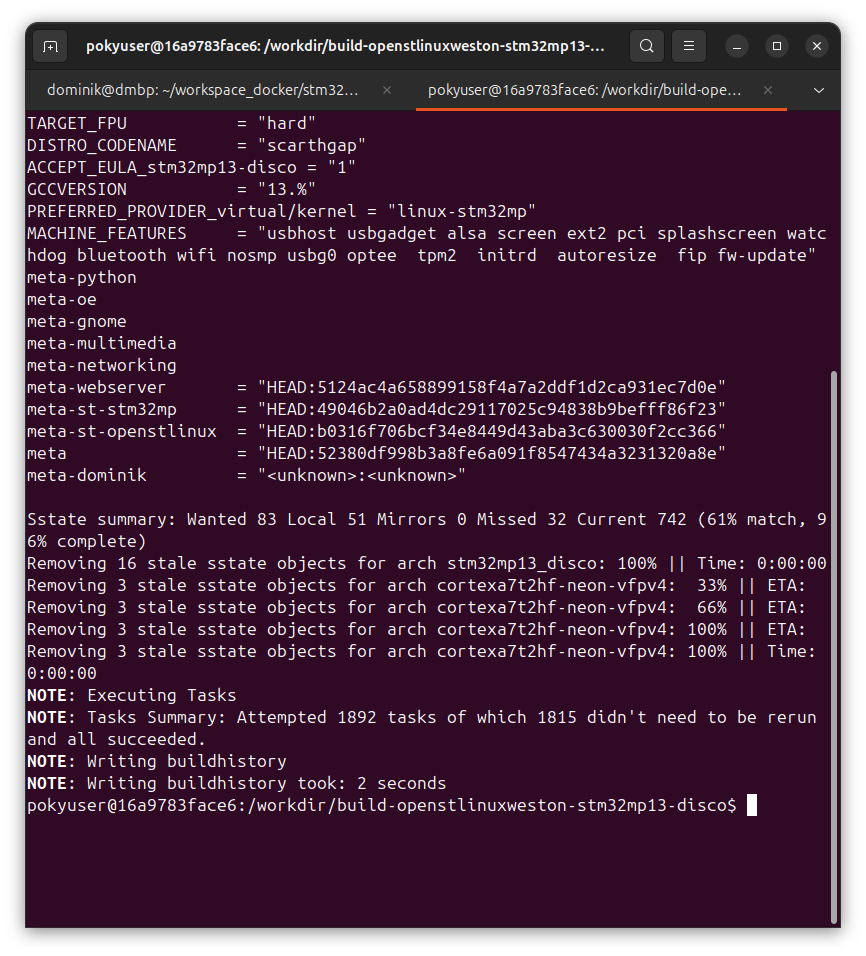Viewport: 866px width, 956px height.
Task: Click the DISTRO_CODENAME "scarthgap" line
Action: pos(196,146)
